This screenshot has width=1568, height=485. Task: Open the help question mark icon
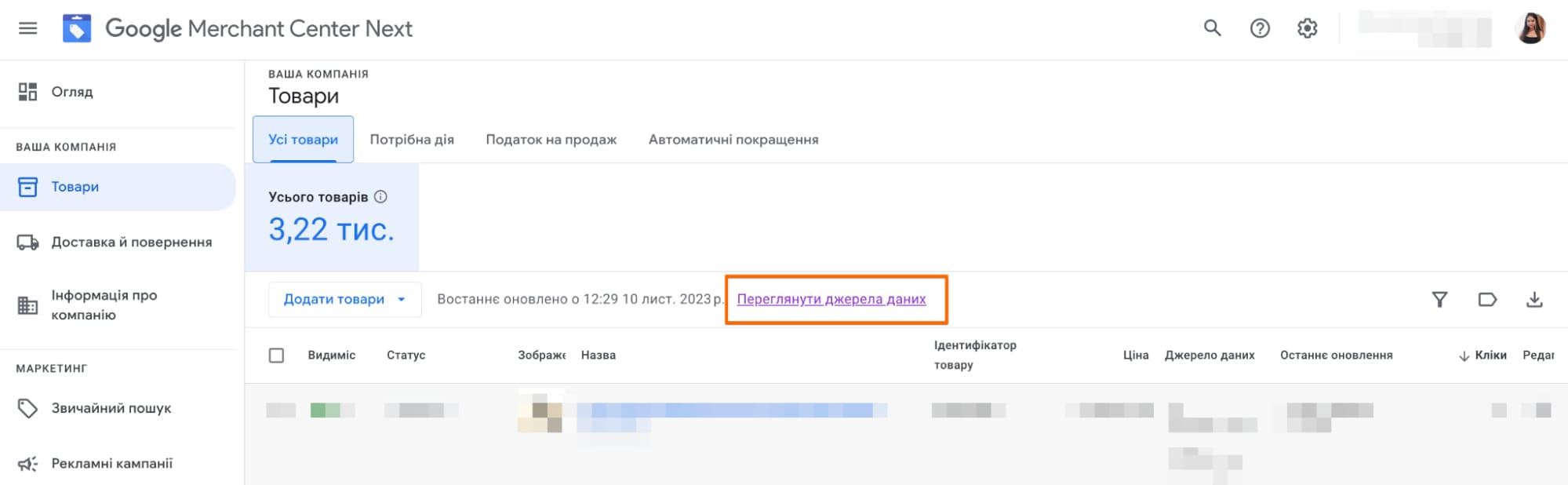1260,29
